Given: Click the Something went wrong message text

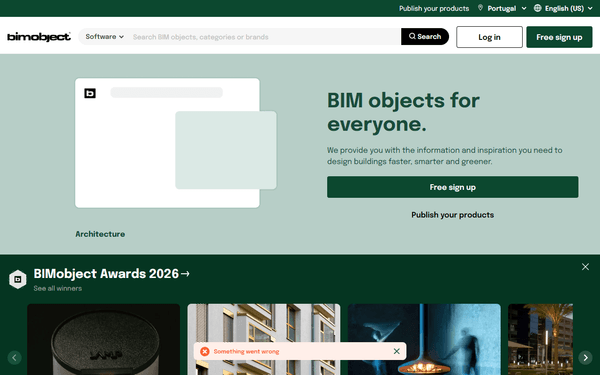Looking at the screenshot, I should pos(246,351).
